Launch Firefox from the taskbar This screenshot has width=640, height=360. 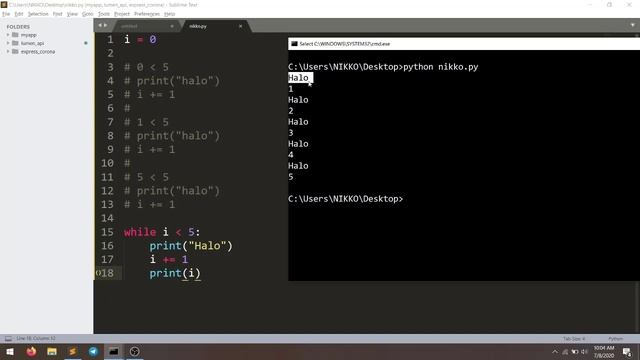31,351
